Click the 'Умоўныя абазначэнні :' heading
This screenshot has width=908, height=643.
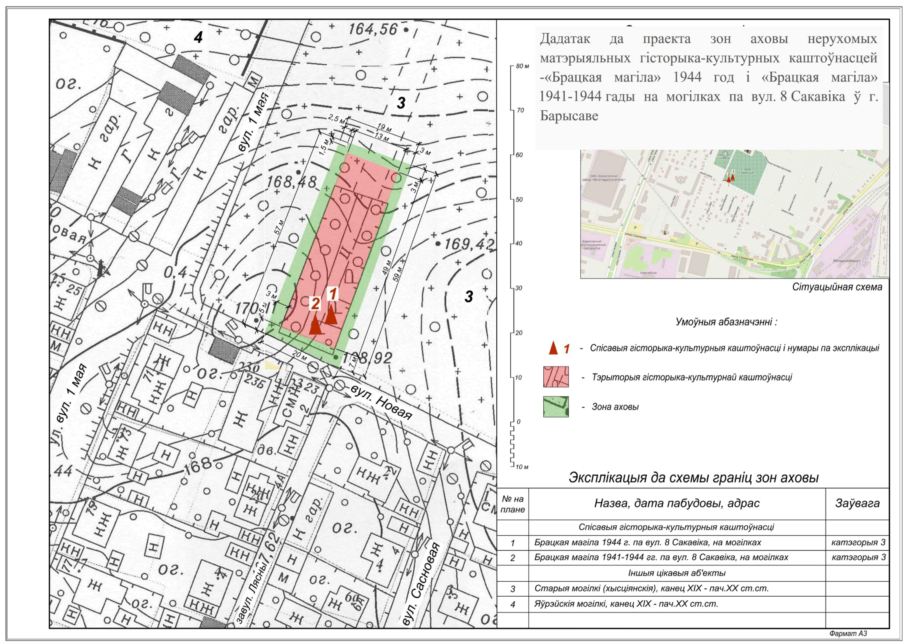tap(726, 322)
